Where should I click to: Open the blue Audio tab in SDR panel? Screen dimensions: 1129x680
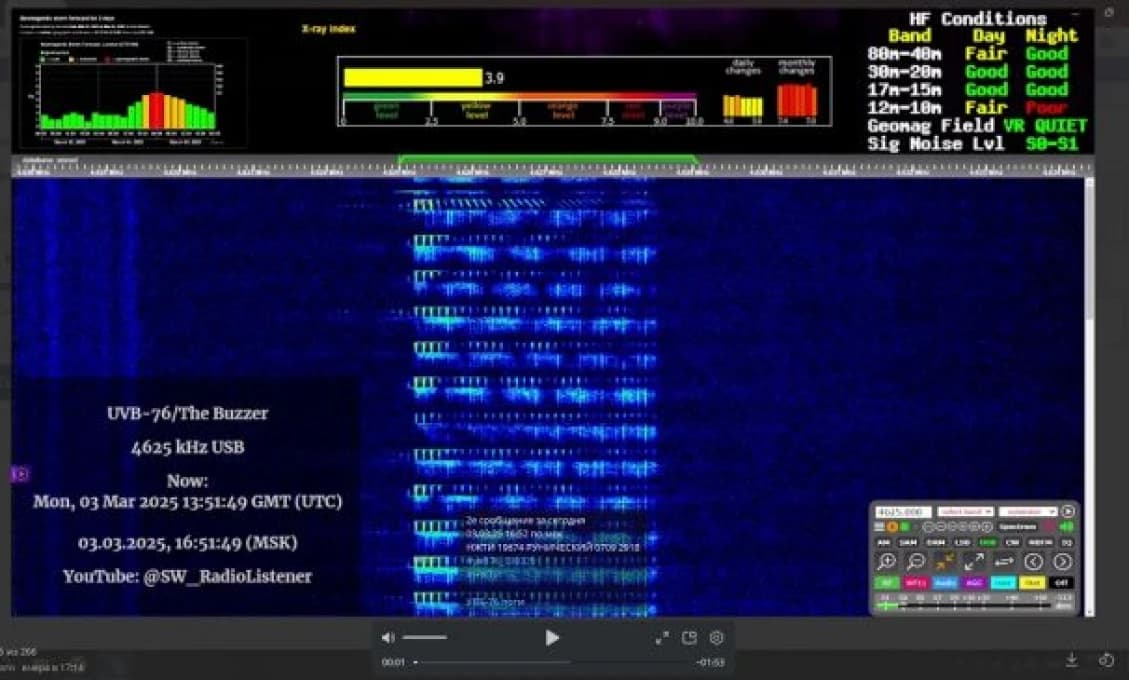pyautogui.click(x=945, y=583)
